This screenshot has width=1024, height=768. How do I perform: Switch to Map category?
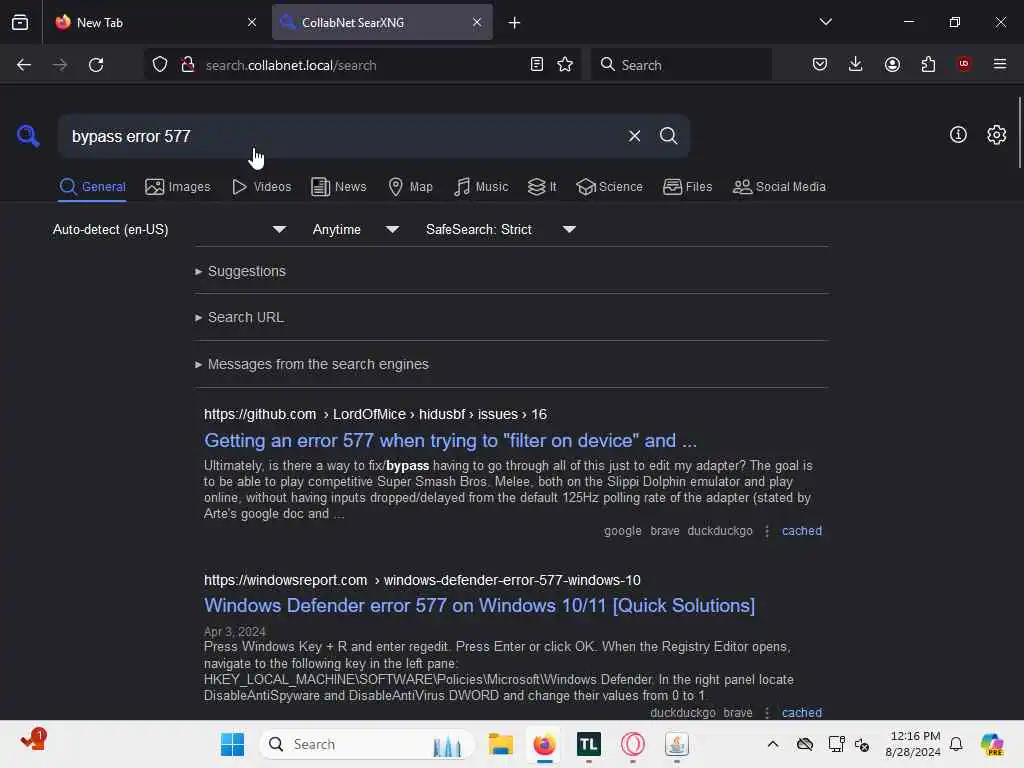coord(410,187)
